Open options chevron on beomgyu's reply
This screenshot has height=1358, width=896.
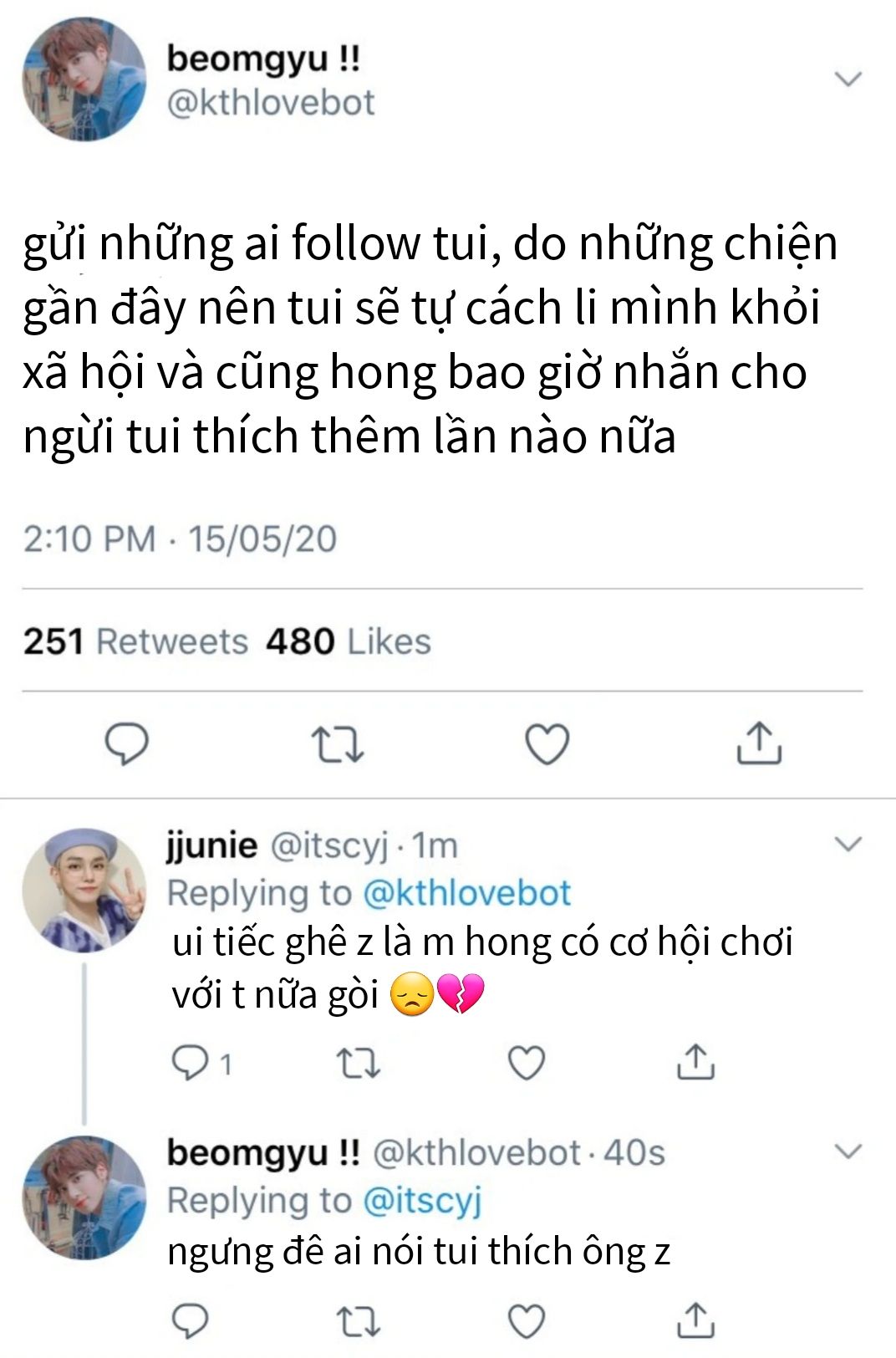click(848, 1152)
